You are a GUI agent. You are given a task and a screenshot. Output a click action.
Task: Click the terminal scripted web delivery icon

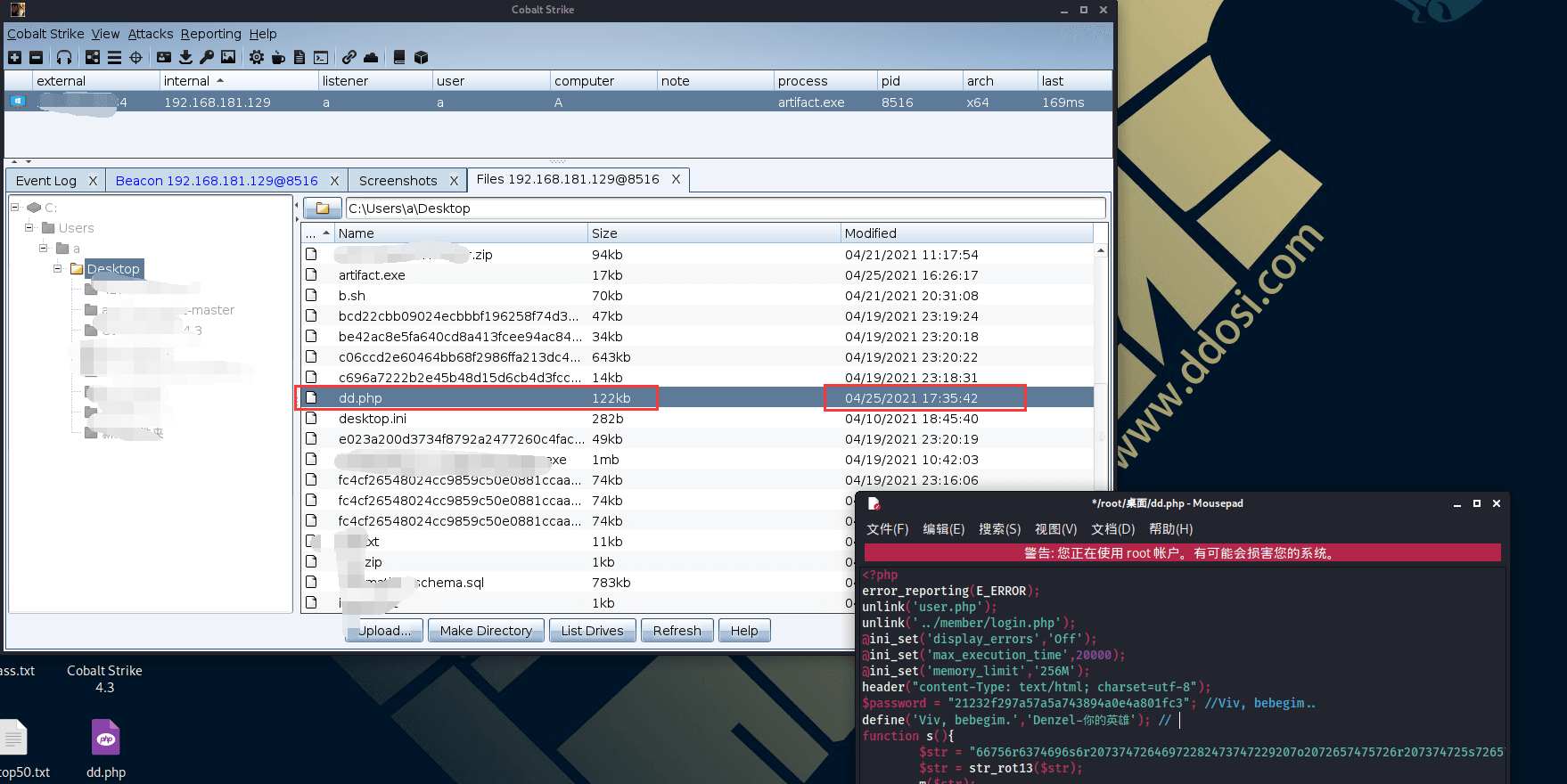tap(321, 57)
